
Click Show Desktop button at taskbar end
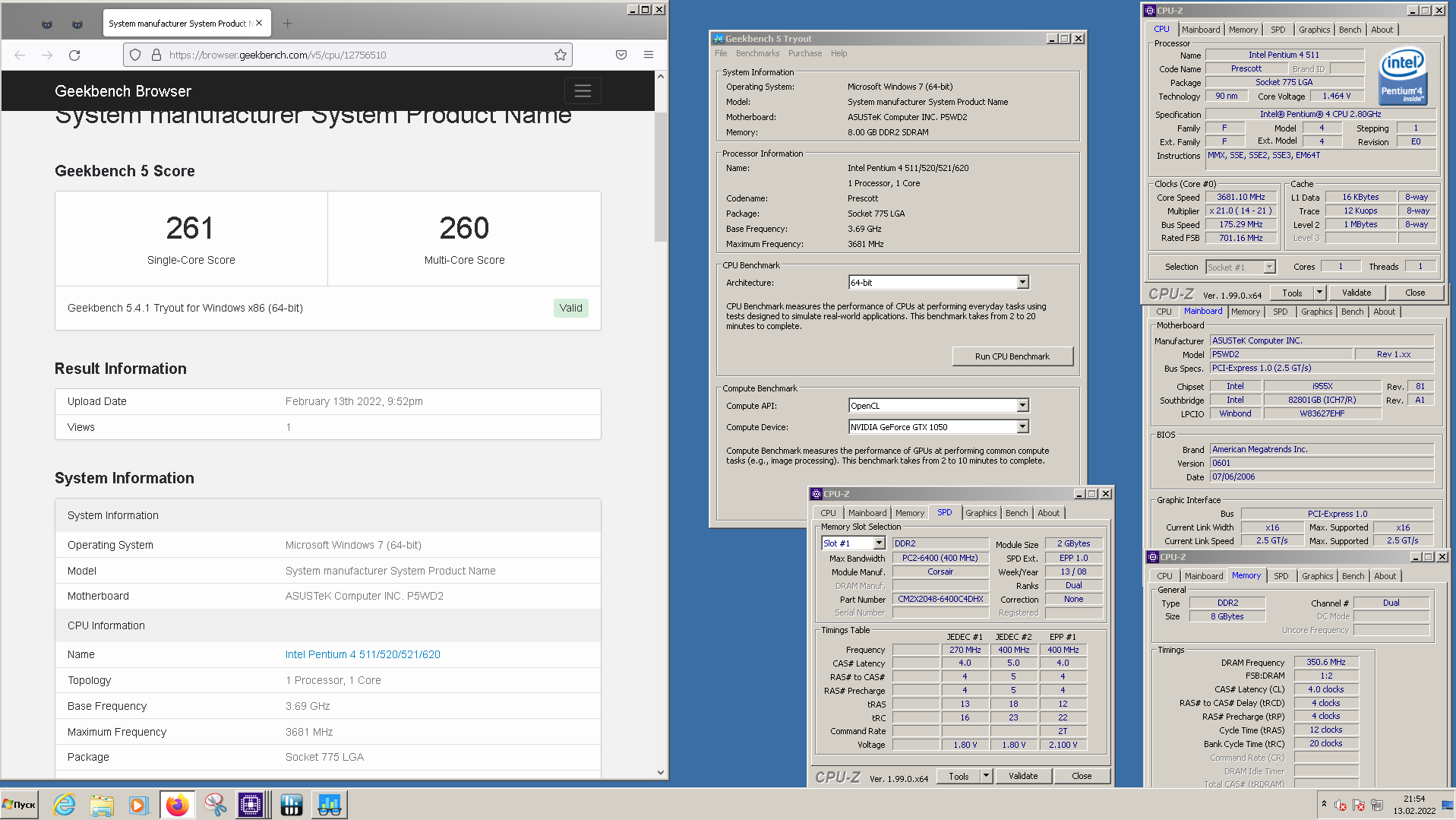click(1448, 805)
